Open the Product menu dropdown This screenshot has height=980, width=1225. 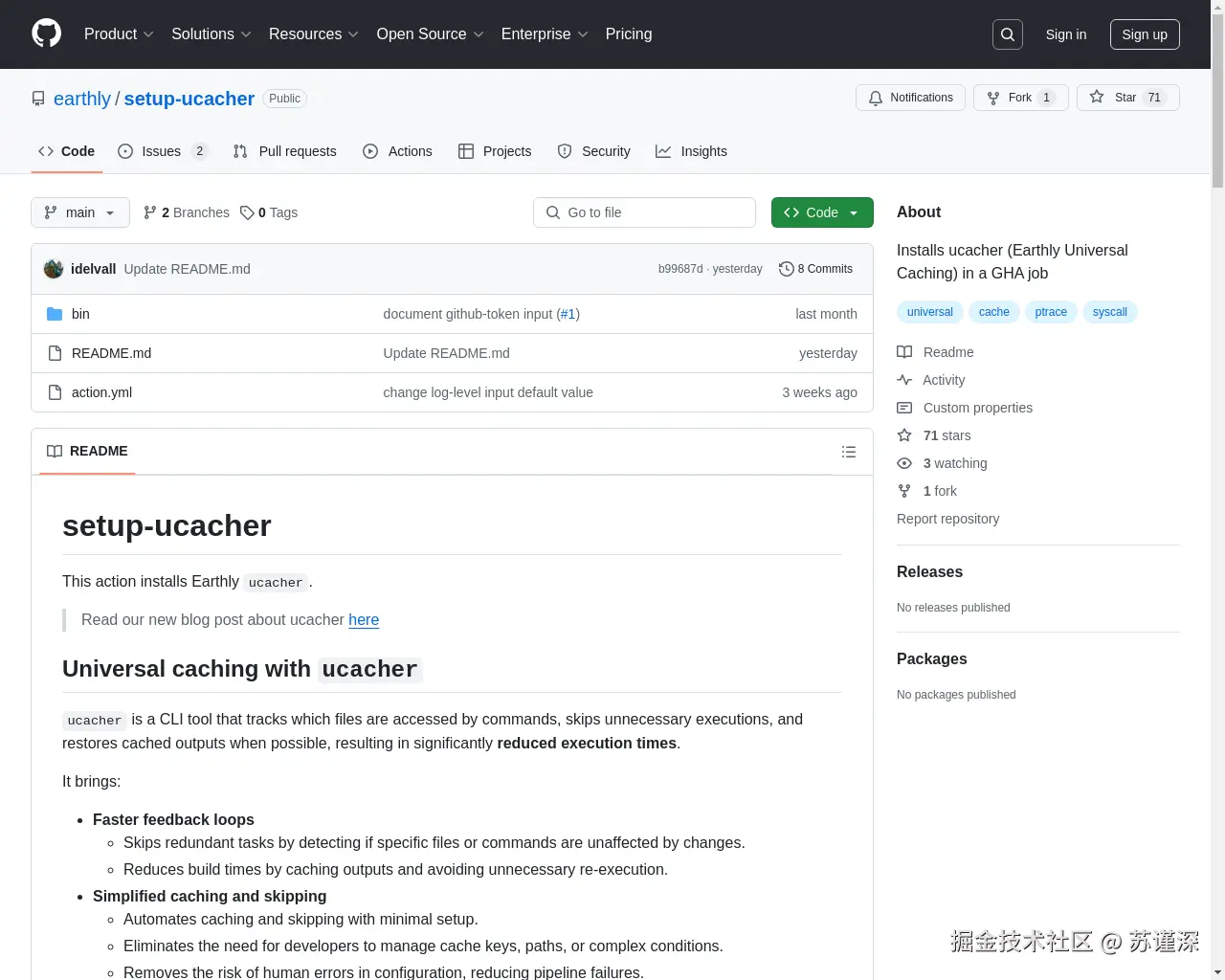coord(118,34)
